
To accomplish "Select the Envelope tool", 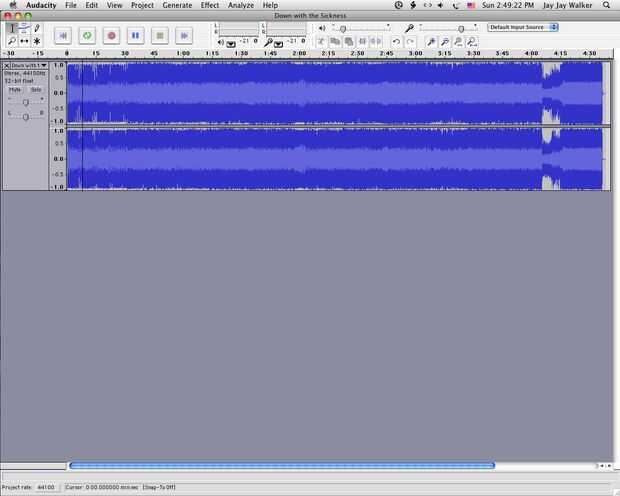I will (25, 28).
